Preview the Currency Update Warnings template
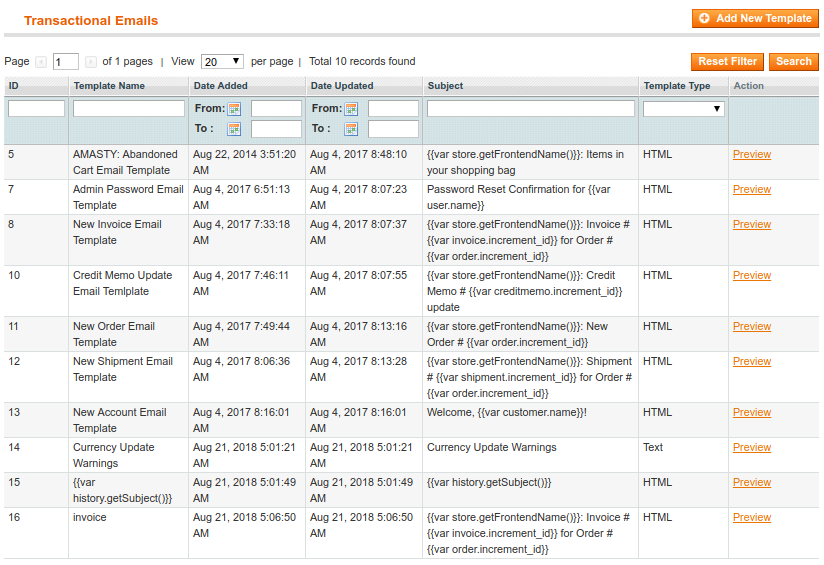The image size is (824, 565). pos(751,448)
